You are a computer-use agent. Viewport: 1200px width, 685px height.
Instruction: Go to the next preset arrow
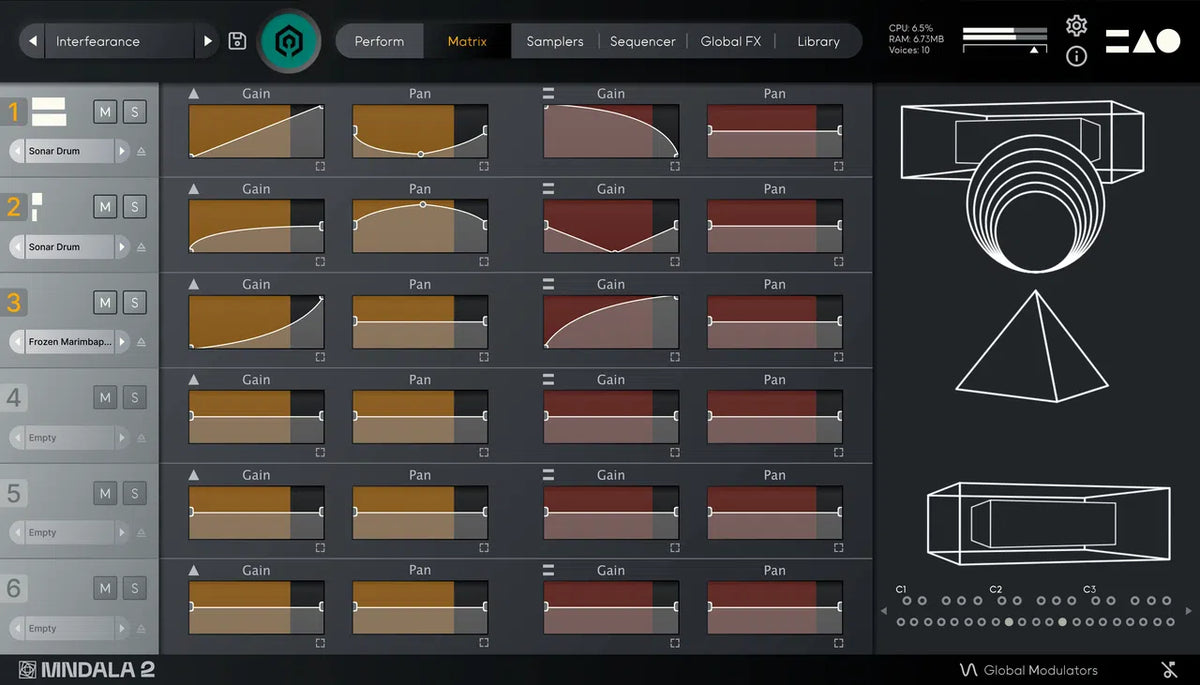coord(208,41)
